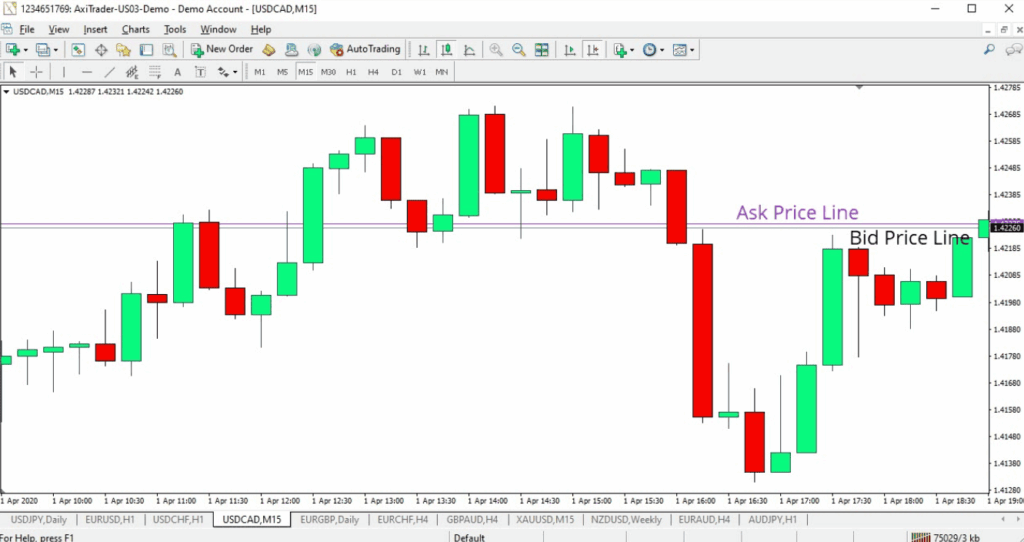Click the search magnifier icon
Image resolution: width=1024 pixels, height=542 pixels.
(x=989, y=50)
